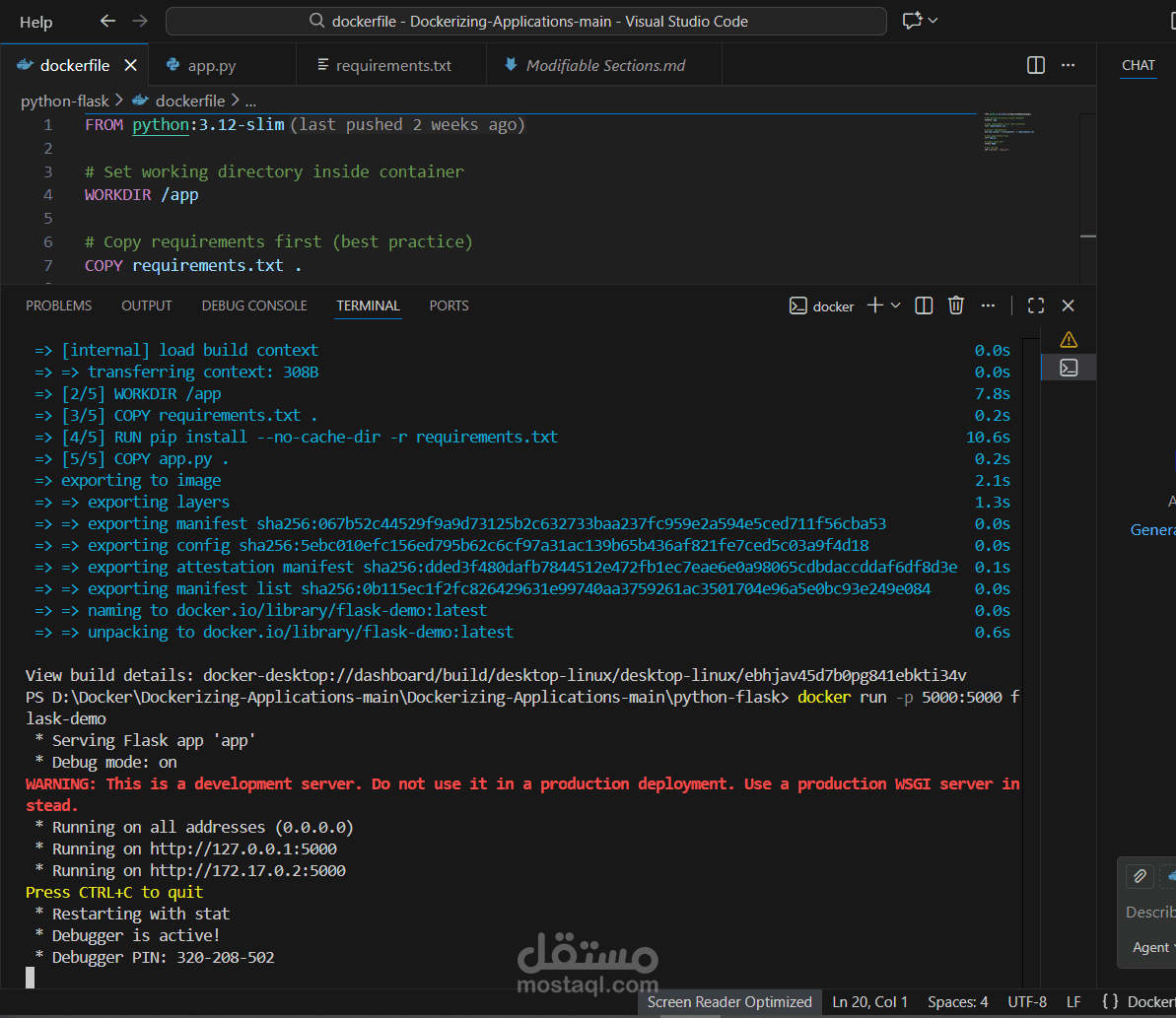Screen dimensions: 1176x1018
Task: Split the terminal
Action: [x=924, y=305]
